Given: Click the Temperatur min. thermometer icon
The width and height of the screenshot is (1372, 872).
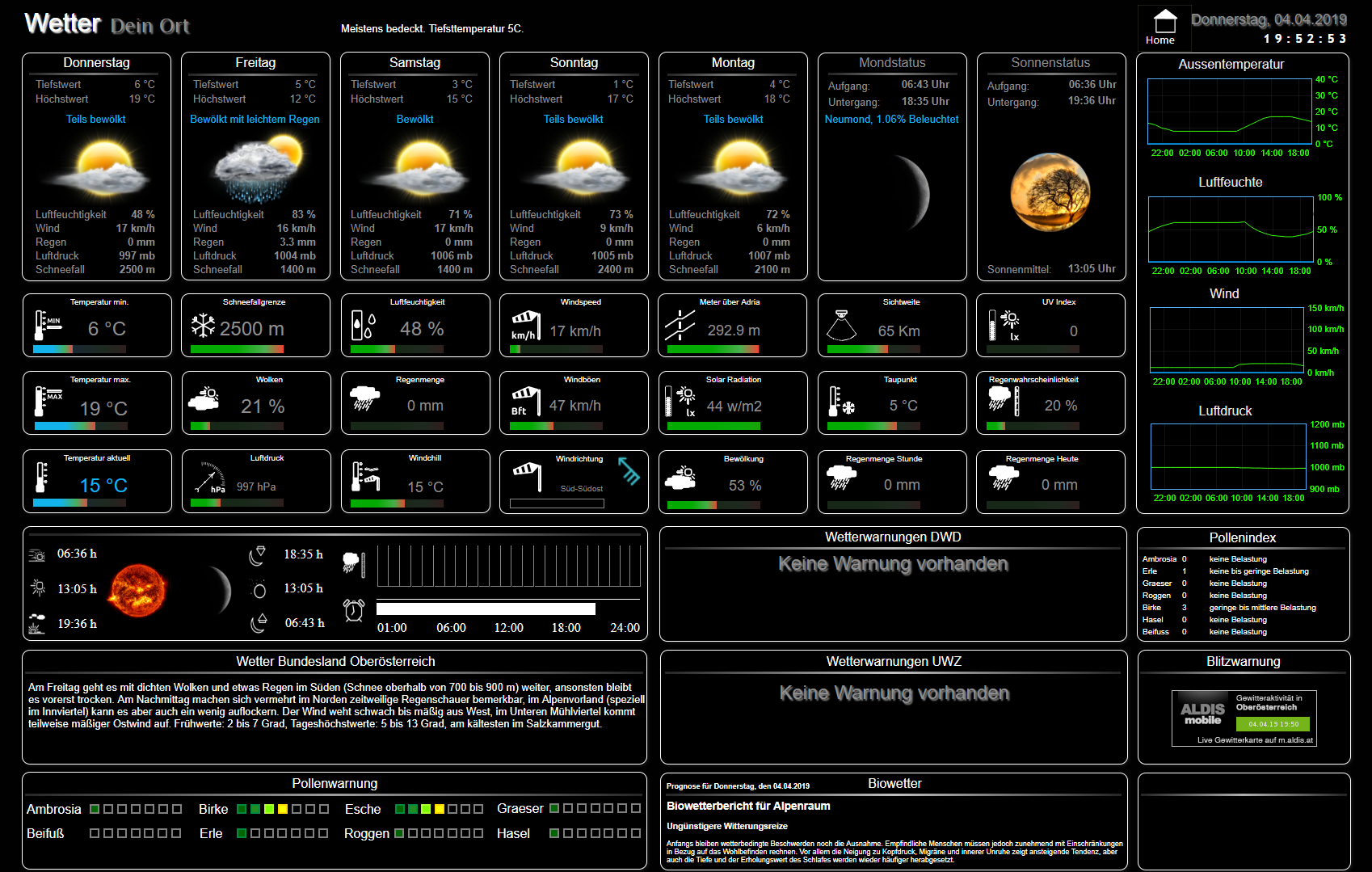Looking at the screenshot, I should 47,325.
